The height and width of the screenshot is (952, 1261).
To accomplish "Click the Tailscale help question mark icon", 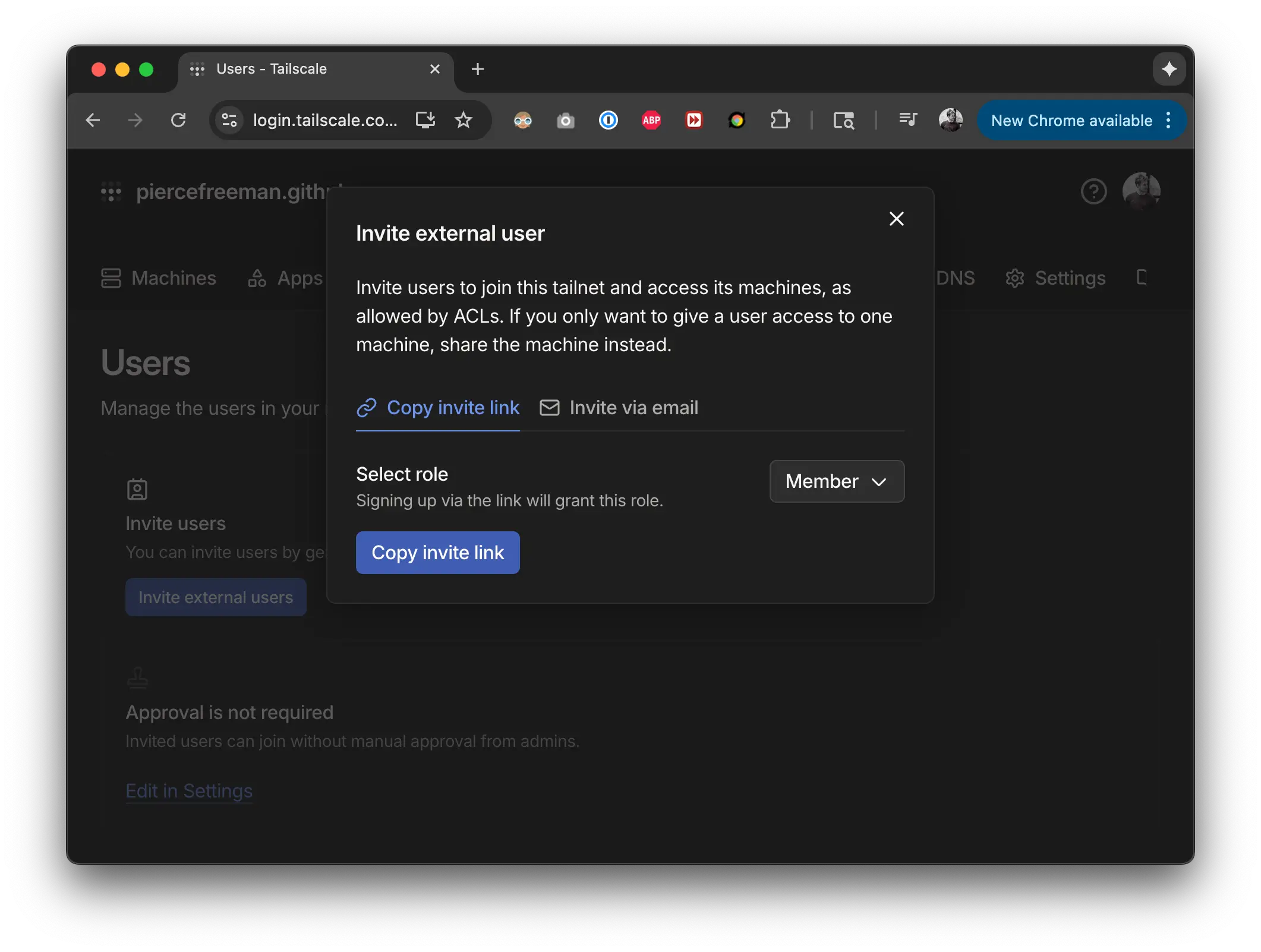I will pos(1093,191).
